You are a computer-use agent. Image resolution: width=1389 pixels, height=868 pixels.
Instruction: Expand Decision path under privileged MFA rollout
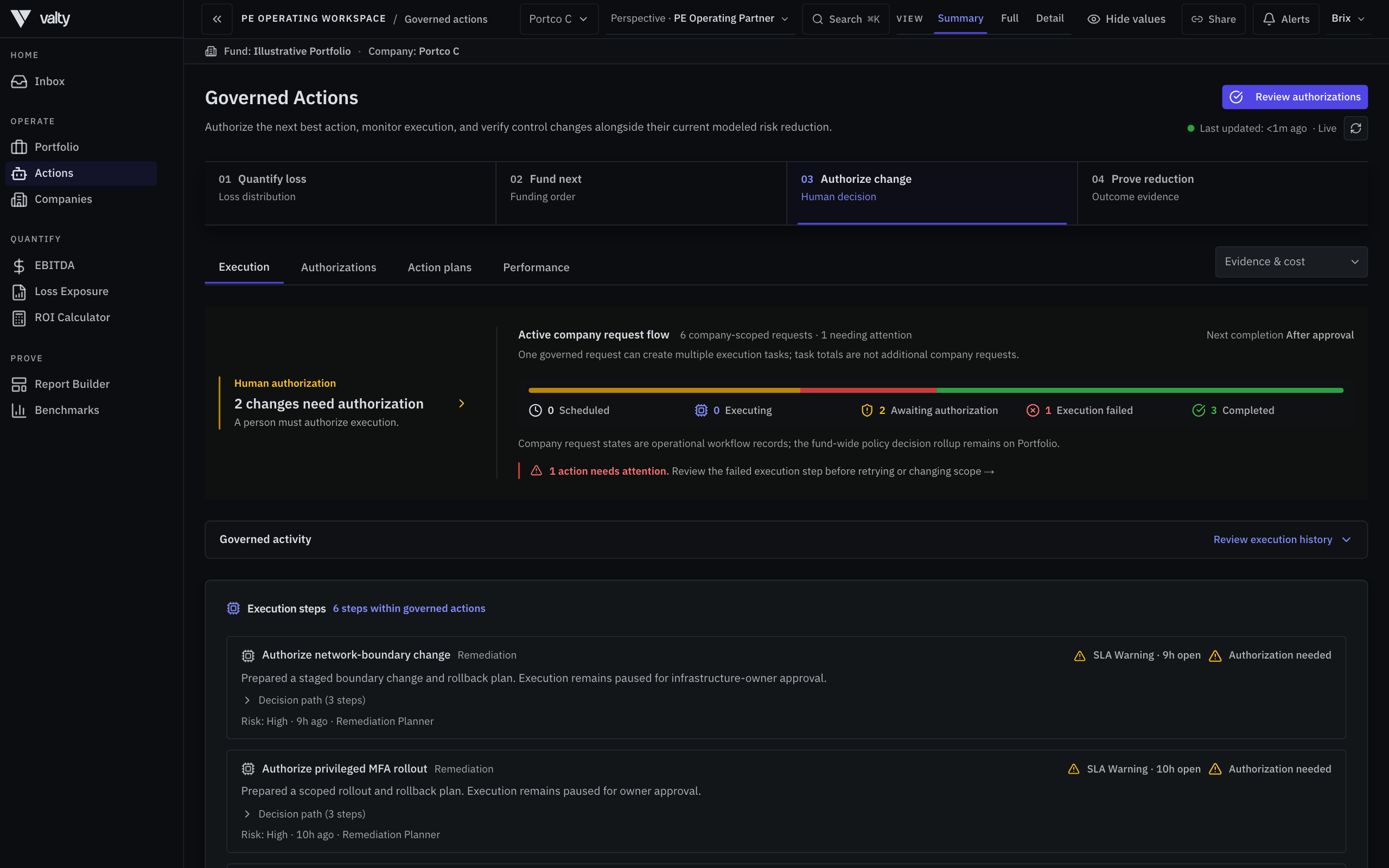click(304, 814)
